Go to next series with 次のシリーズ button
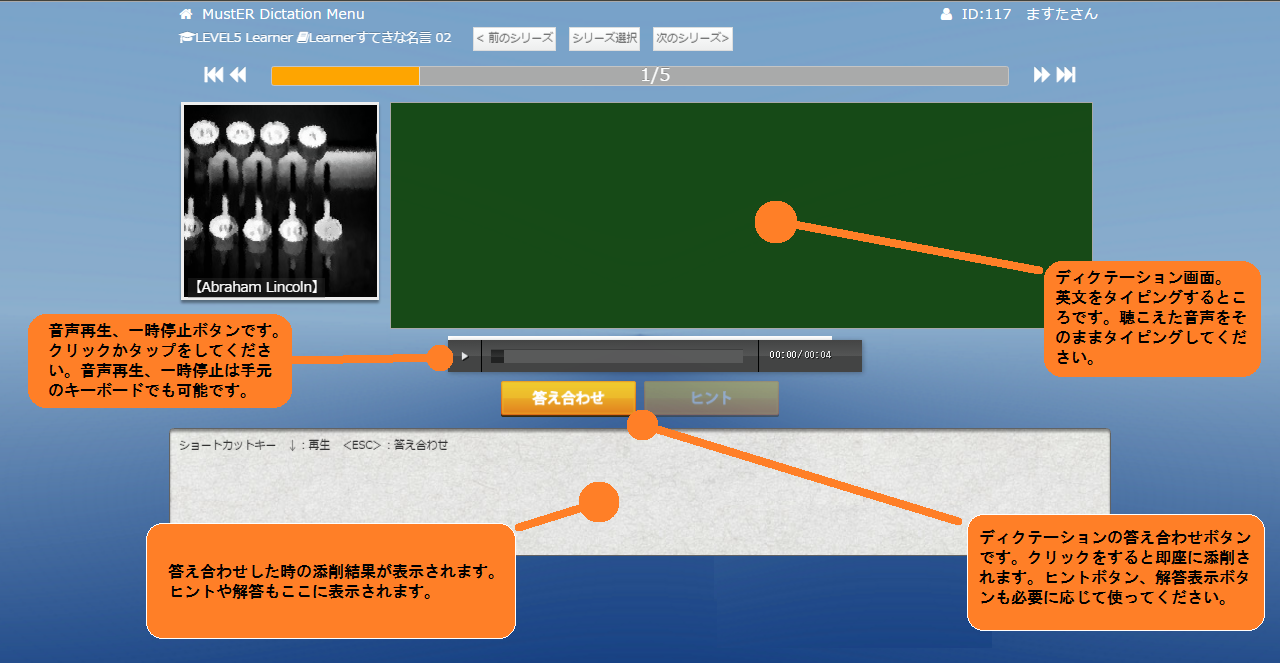Screen dimensions: 1280x663 click(693, 38)
